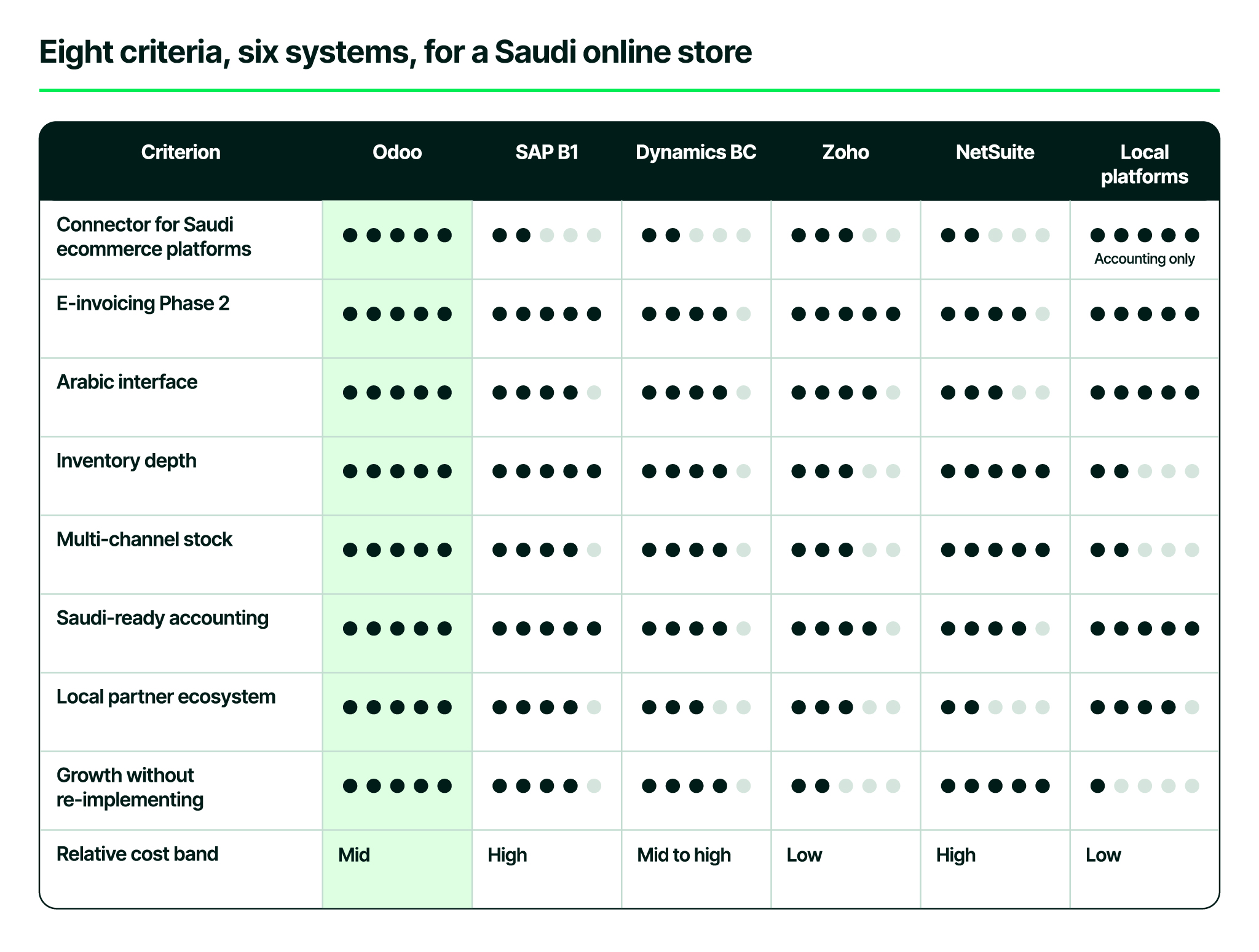Click SAP B1's dot rating for Connector row

click(547, 235)
